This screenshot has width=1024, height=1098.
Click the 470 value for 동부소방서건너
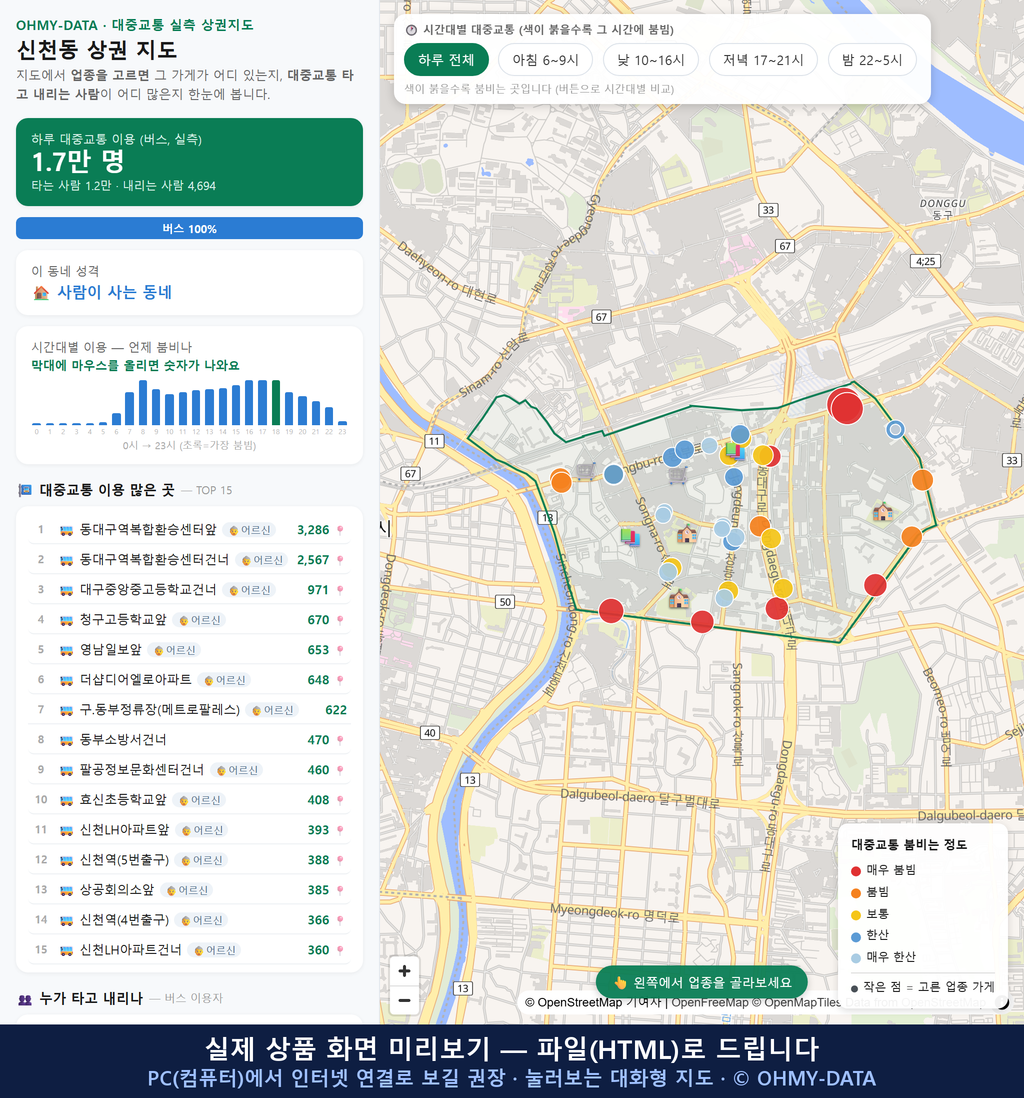[x=318, y=740]
